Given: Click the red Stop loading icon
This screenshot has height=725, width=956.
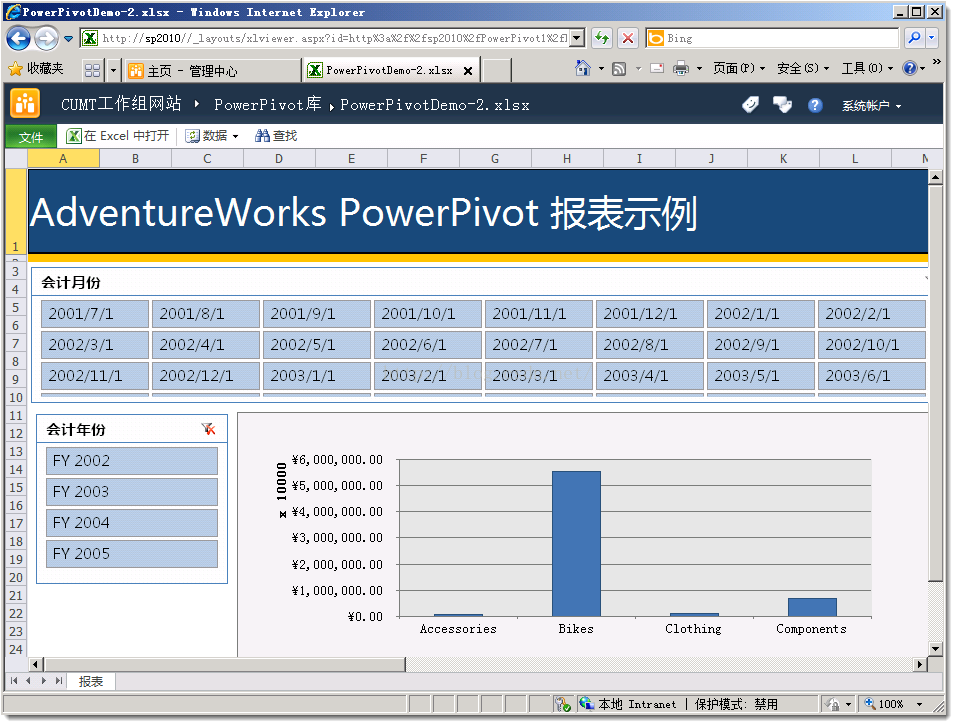Looking at the screenshot, I should point(627,38).
